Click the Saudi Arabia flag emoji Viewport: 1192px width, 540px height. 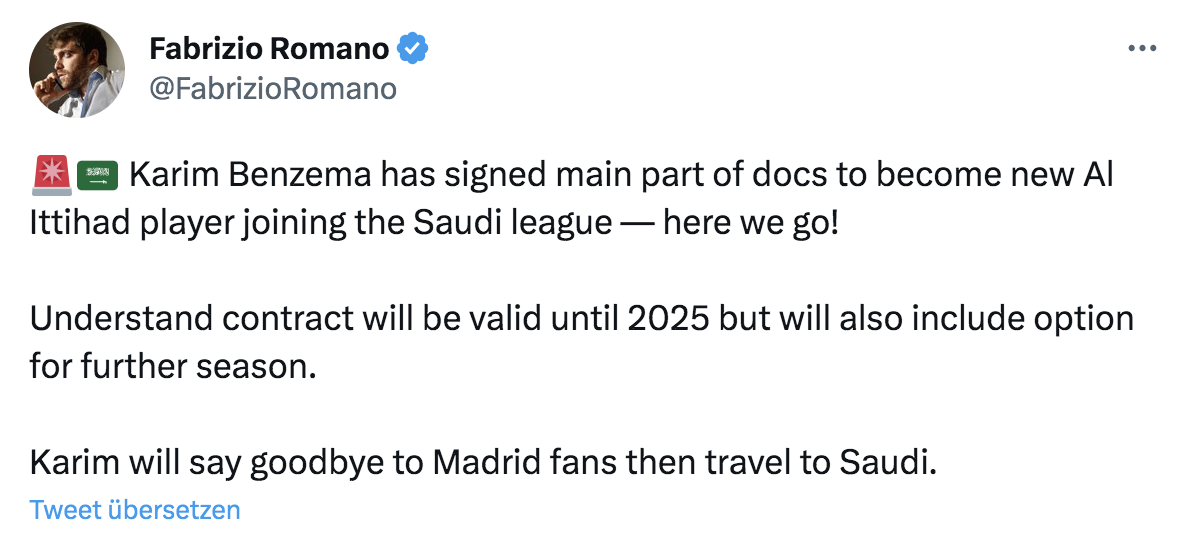tap(97, 177)
